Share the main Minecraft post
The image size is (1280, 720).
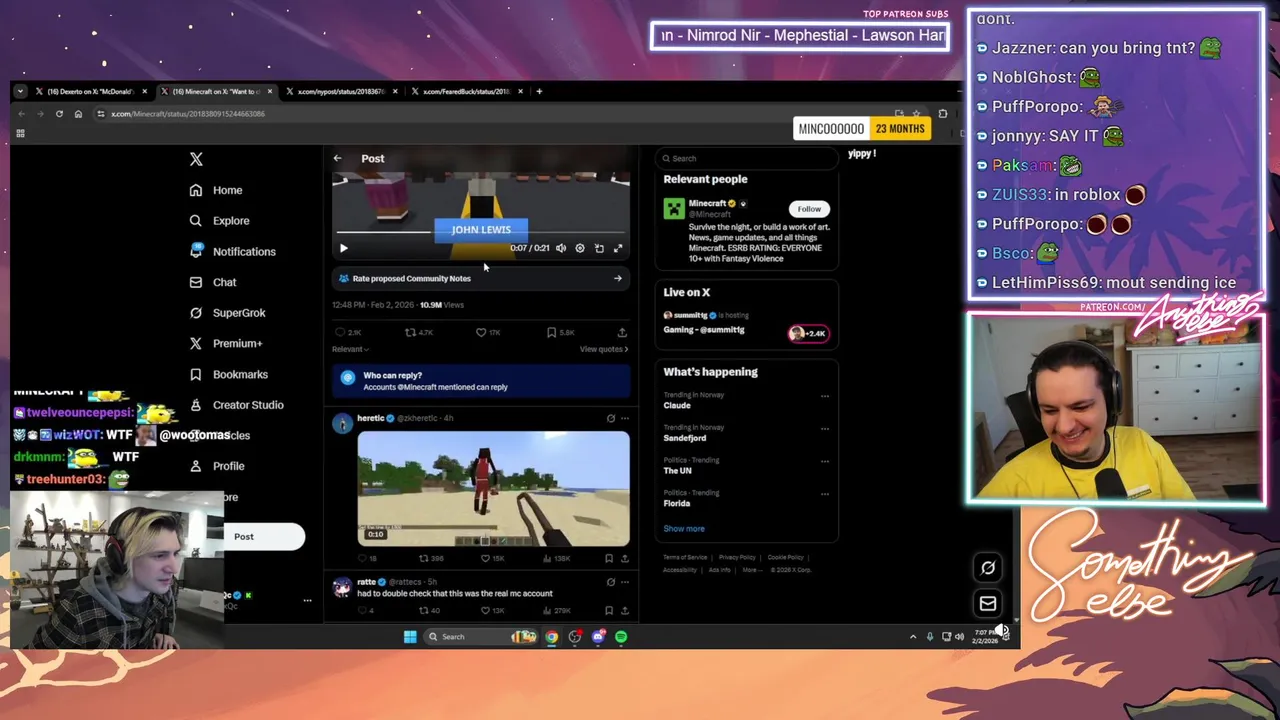tap(622, 332)
